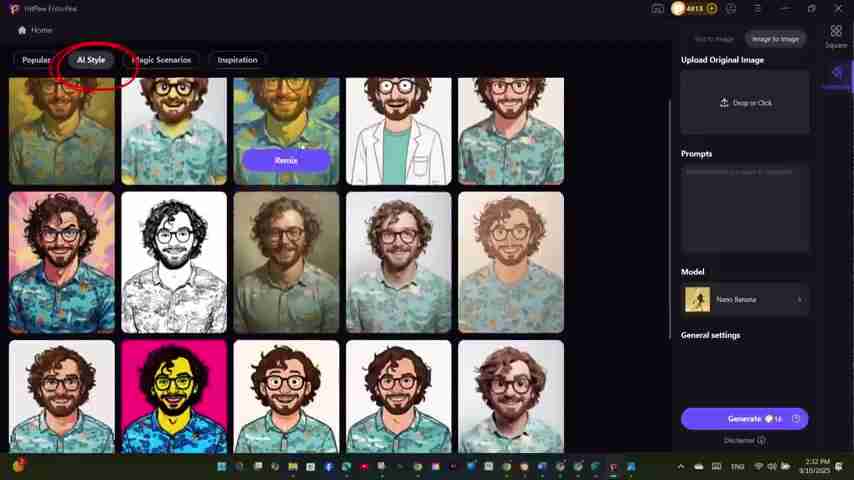Click the purple Generate button
This screenshot has height=480, width=854.
(x=744, y=419)
